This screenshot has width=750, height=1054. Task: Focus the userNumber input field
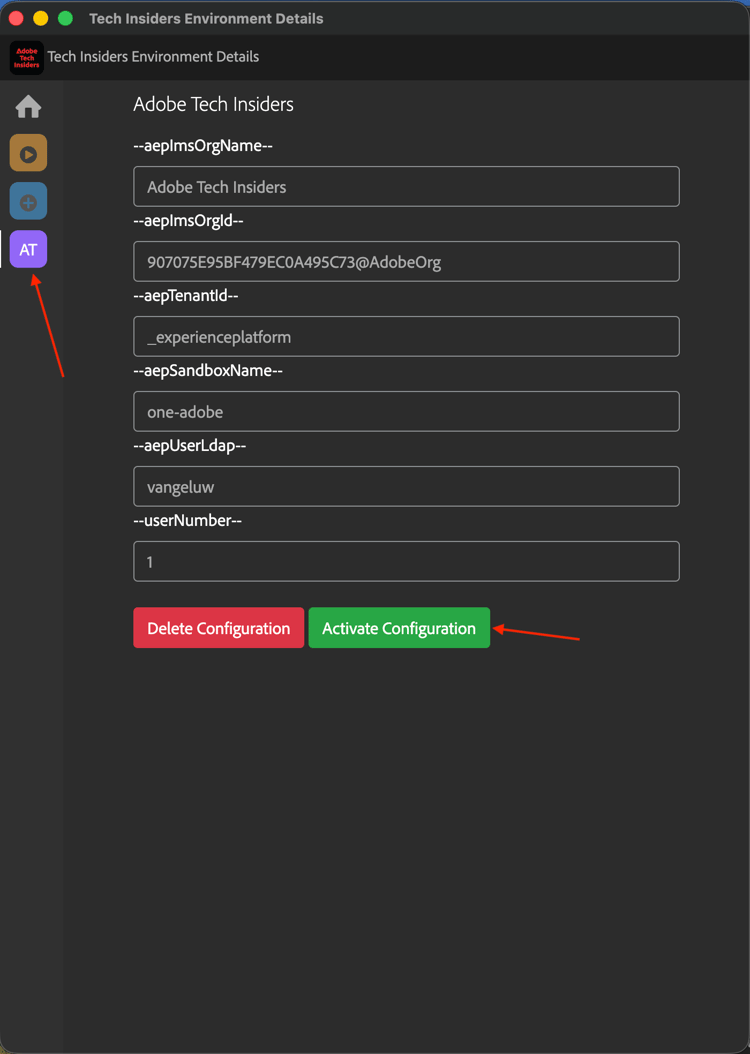click(407, 561)
